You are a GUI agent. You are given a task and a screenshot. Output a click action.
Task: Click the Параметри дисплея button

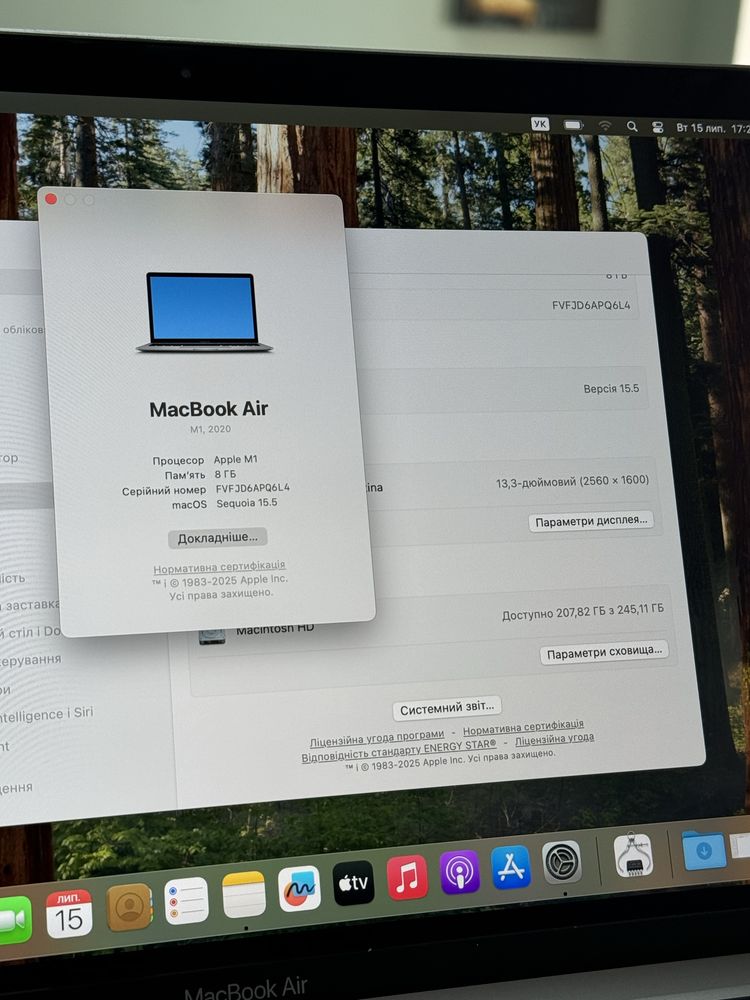click(591, 521)
